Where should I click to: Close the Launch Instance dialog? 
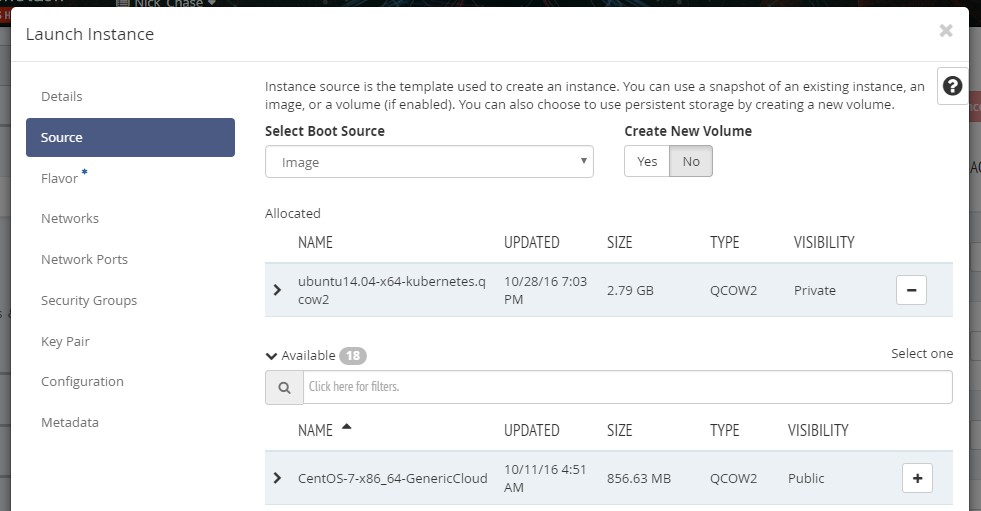tap(946, 31)
